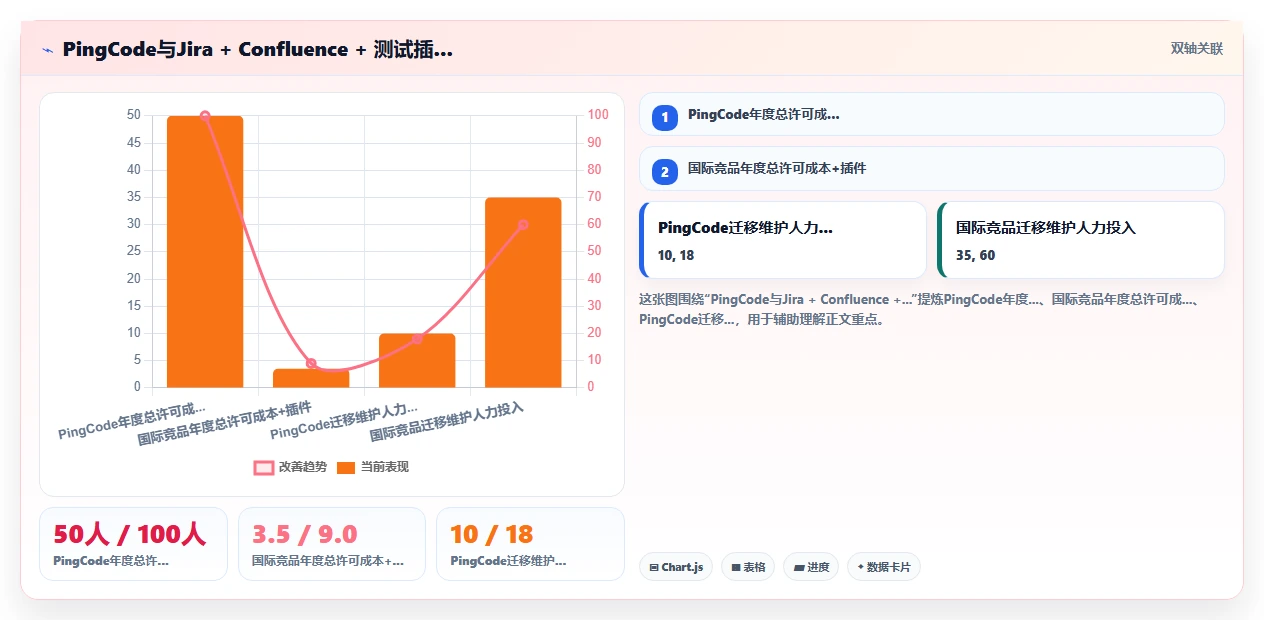1264x620 pixels.
Task: Click the right axis value '100'
Action: [x=599, y=115]
